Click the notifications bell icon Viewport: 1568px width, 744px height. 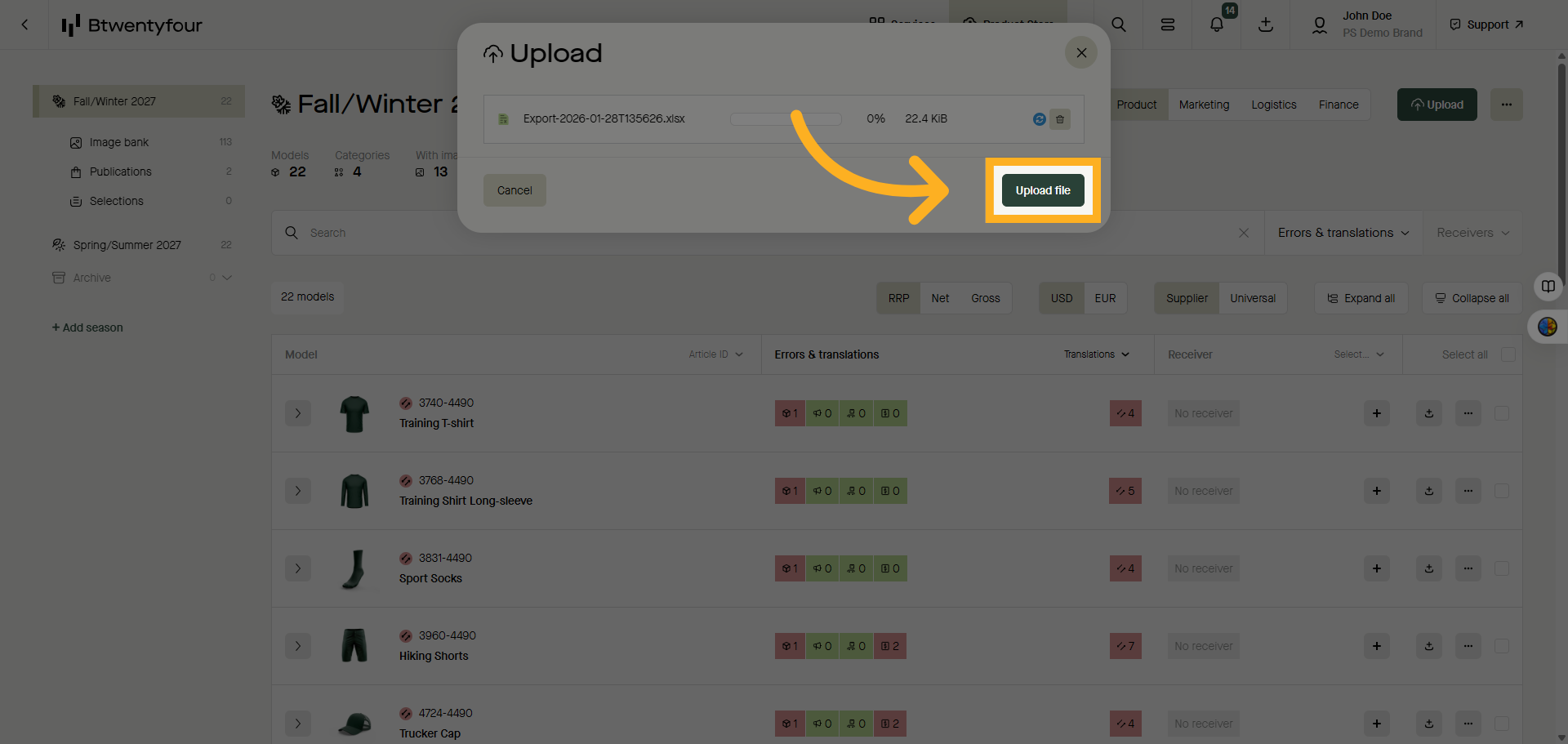click(x=1216, y=25)
